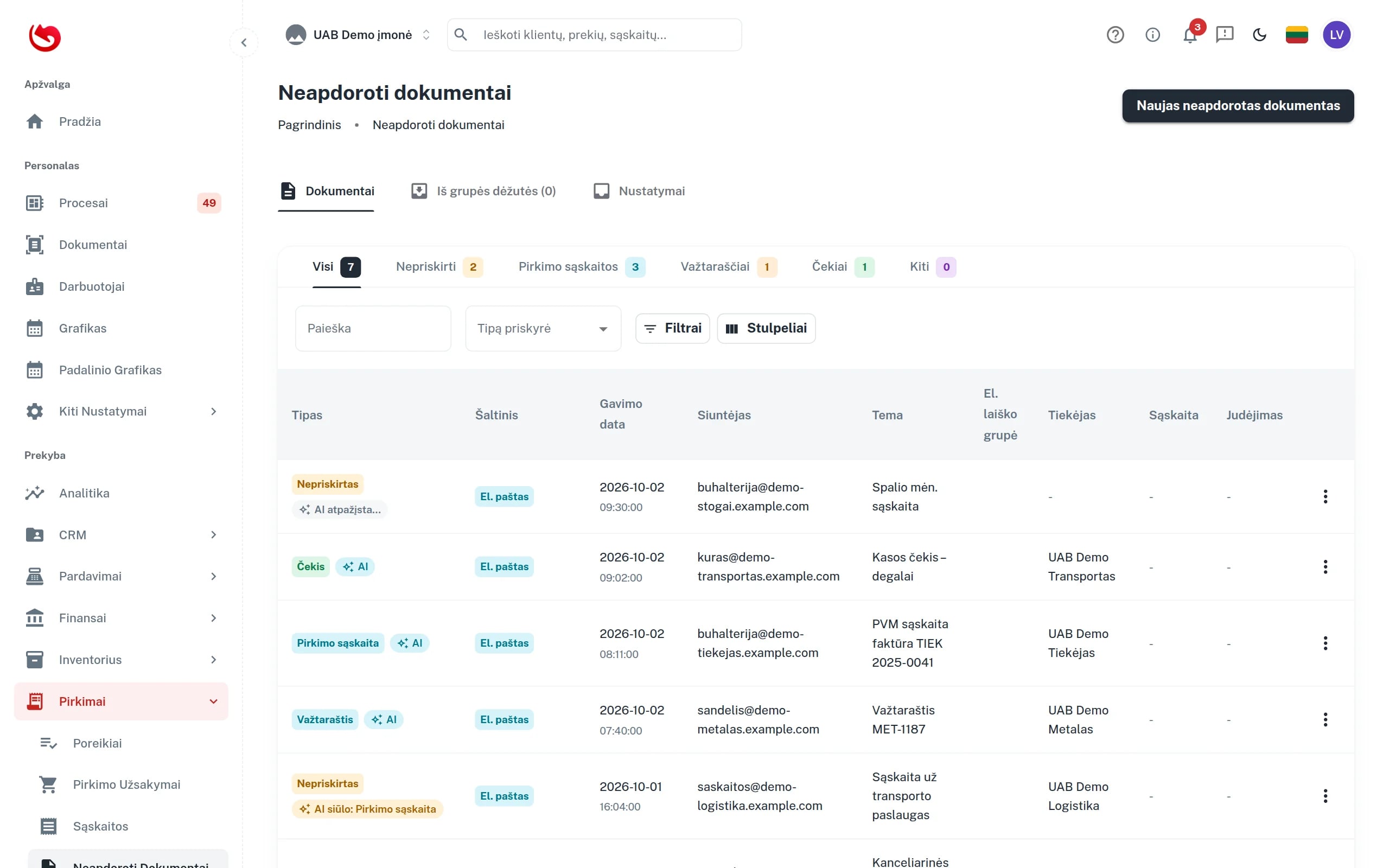Open the Filtrai button
This screenshot has width=1389, height=868.
pyautogui.click(x=672, y=328)
